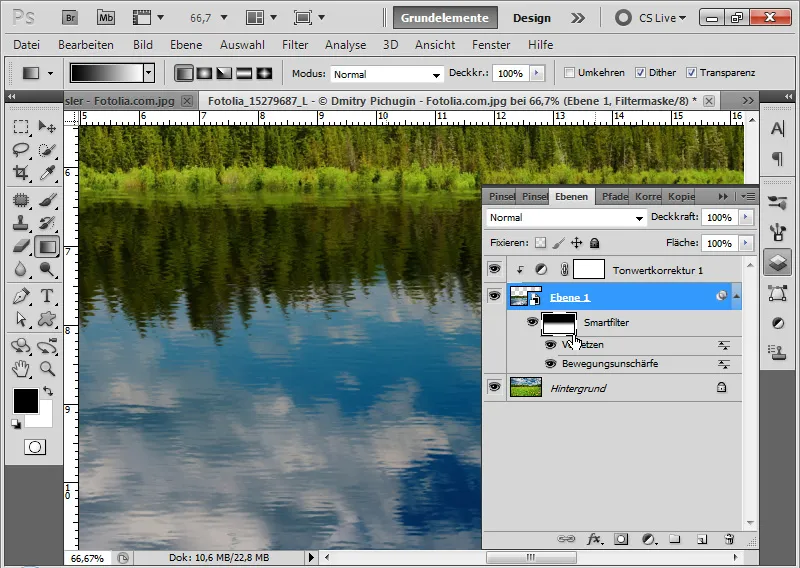Enable the Umkehren checkbox
The width and height of the screenshot is (800, 568).
(569, 73)
